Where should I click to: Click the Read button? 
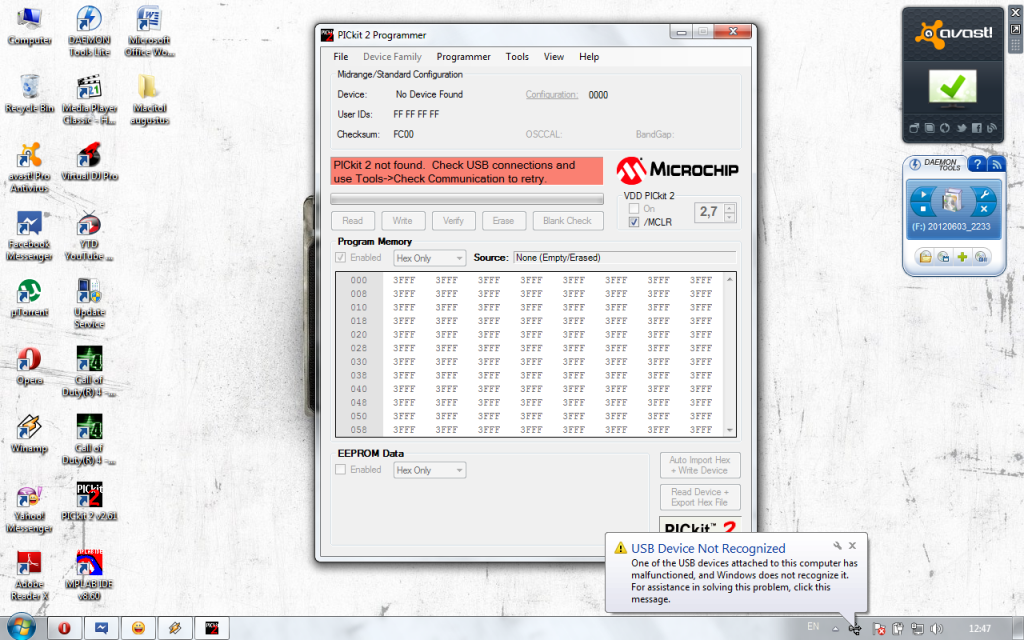(353, 221)
